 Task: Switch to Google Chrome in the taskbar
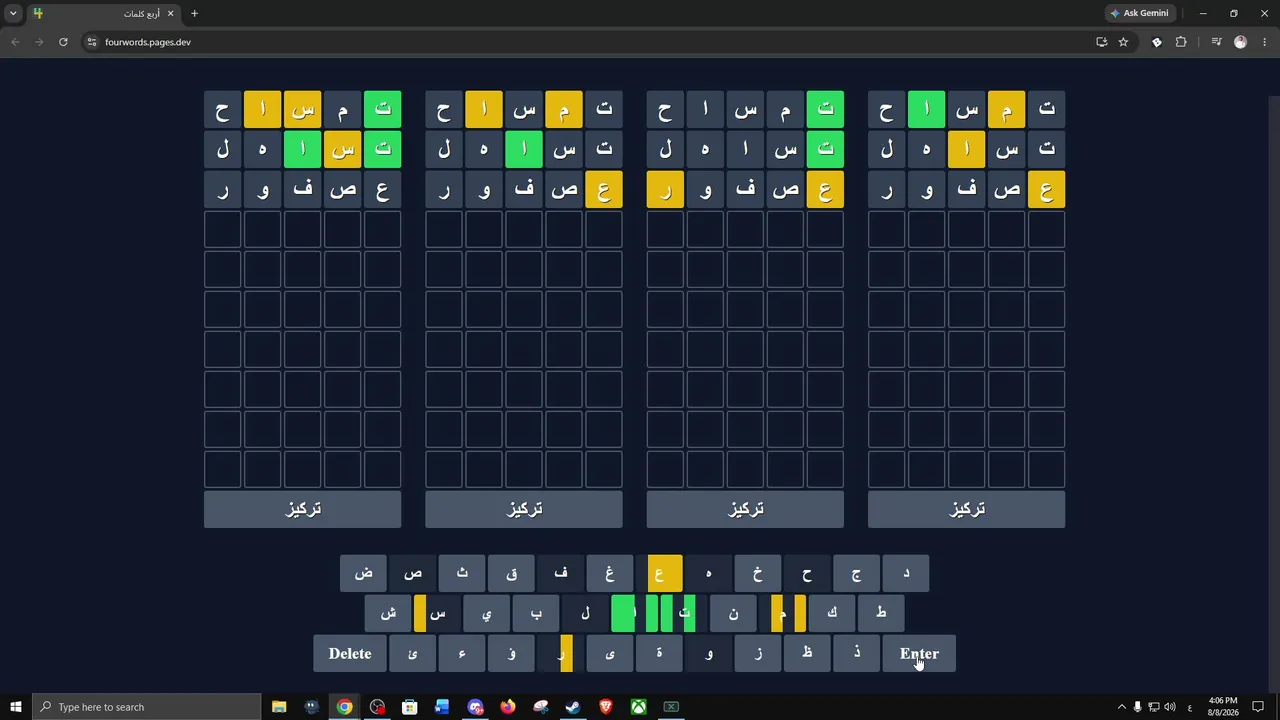click(x=344, y=707)
